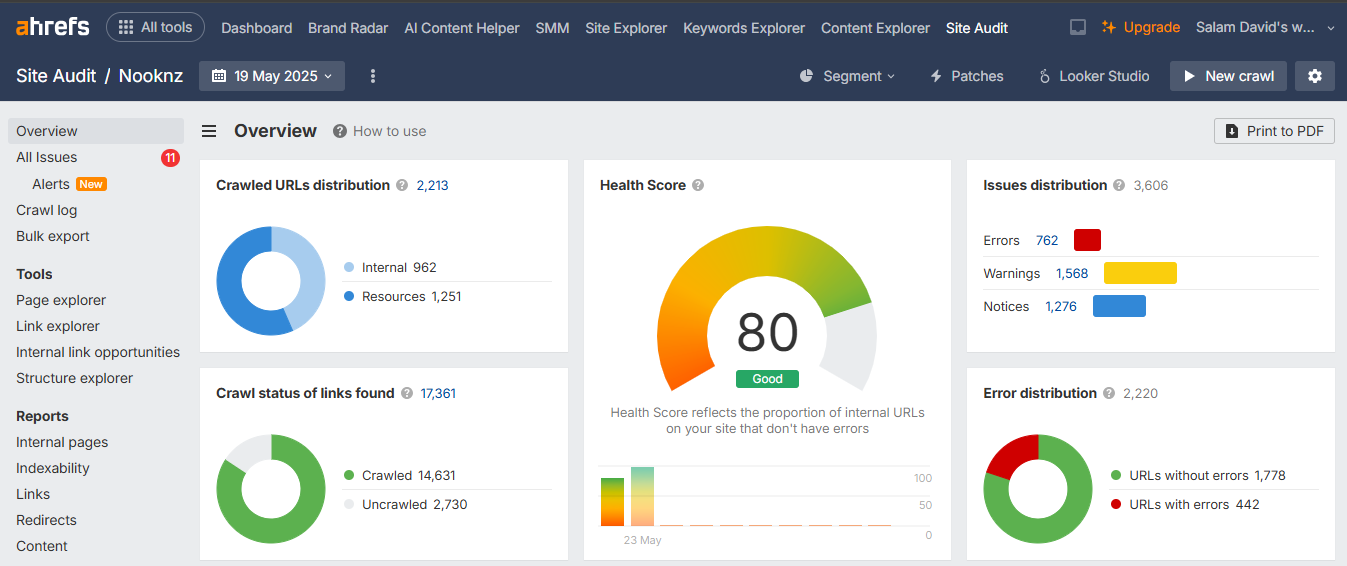Open Link explorer tool
This screenshot has height=566, width=1347.
[58, 326]
